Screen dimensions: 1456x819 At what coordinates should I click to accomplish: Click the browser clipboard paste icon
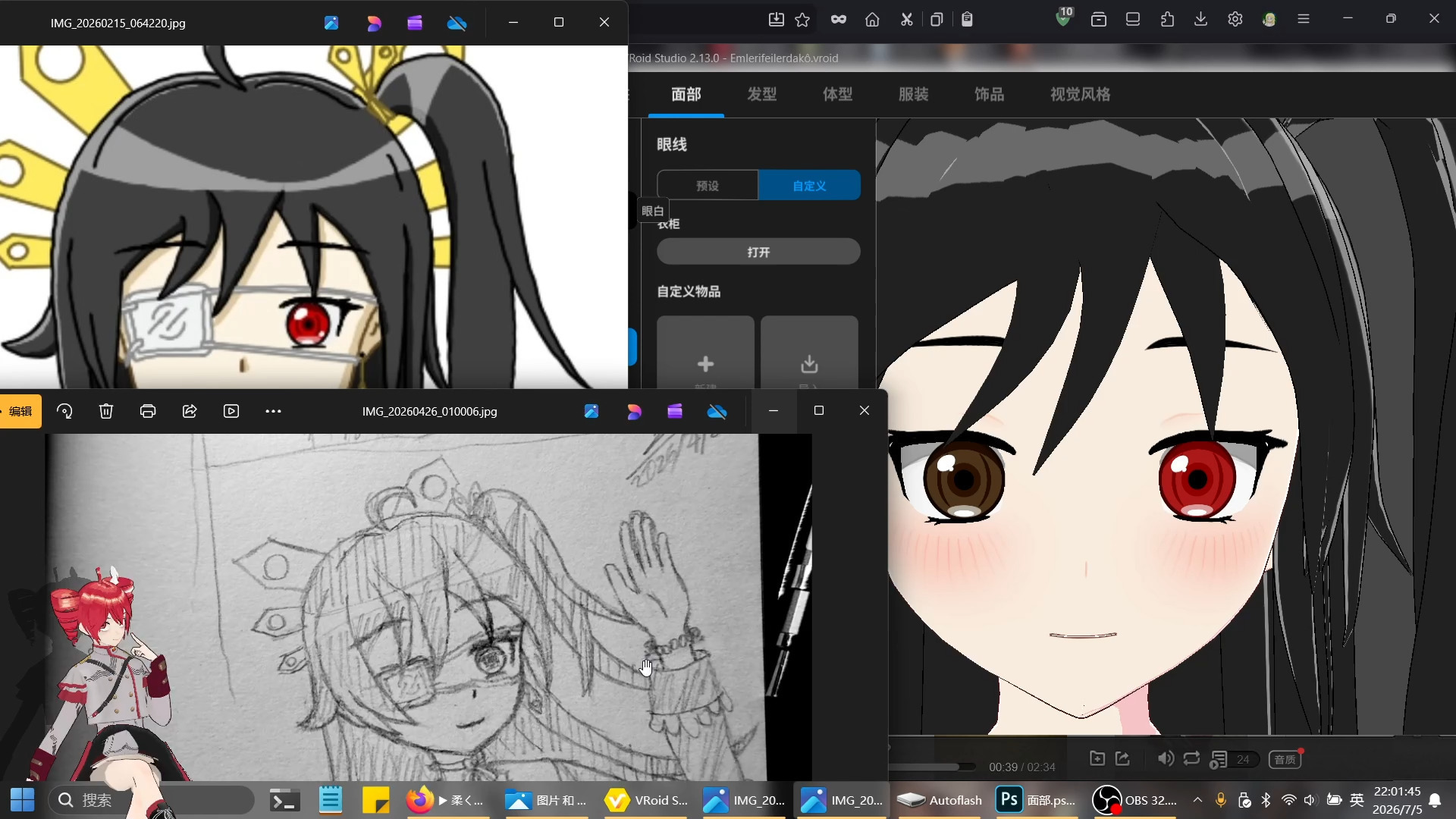(967, 20)
